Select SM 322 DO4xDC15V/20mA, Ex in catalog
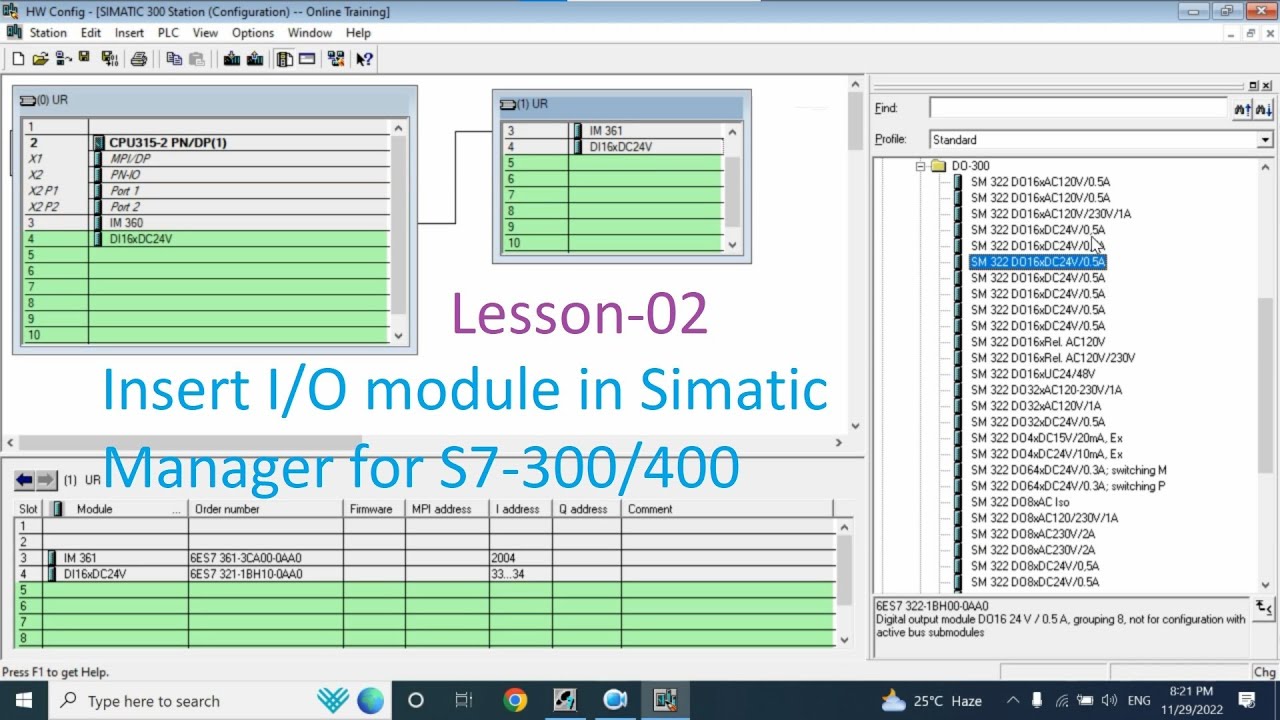 coord(1046,438)
